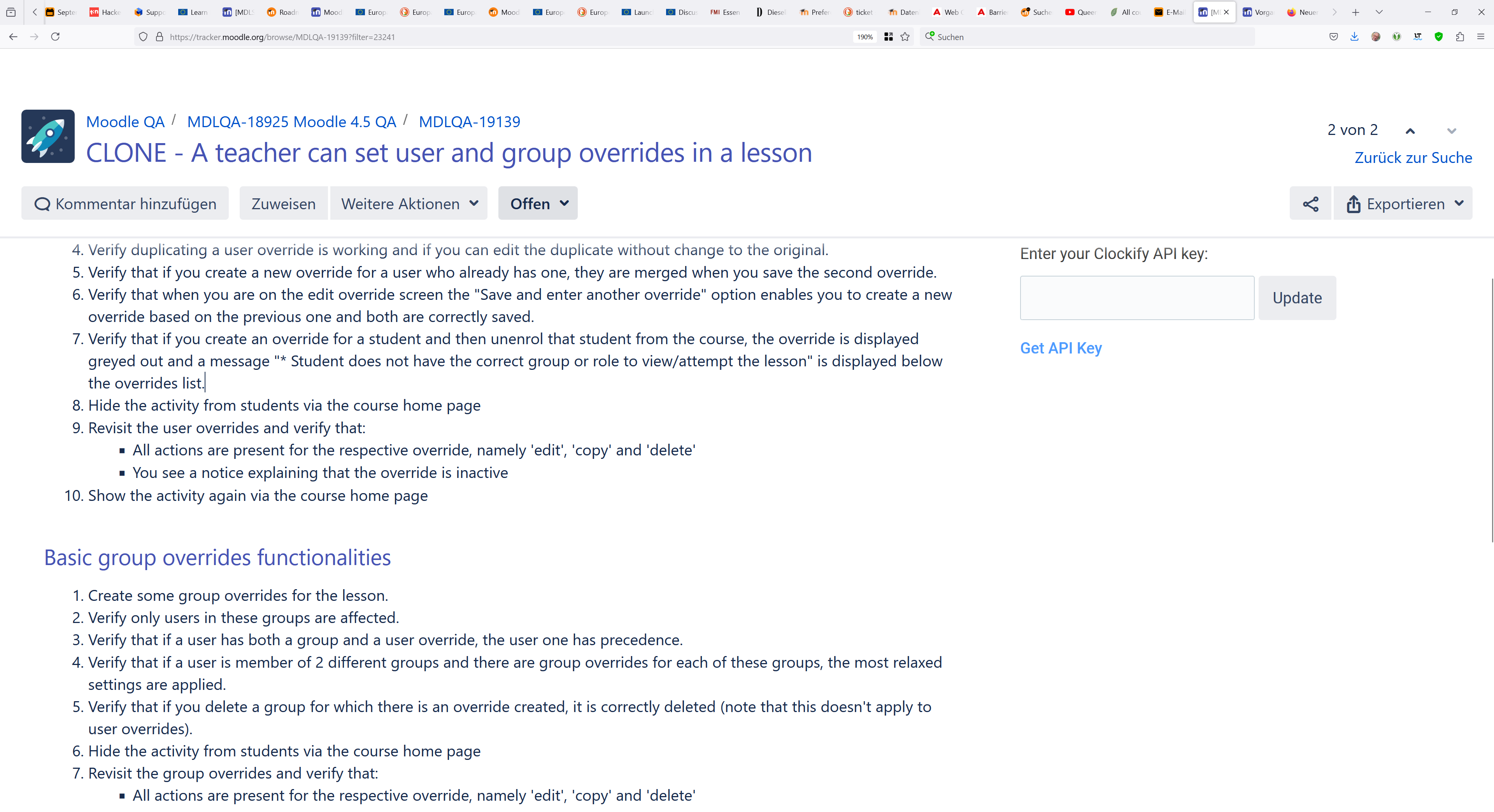
Task: Close the active MDLQA tab
Action: pyautogui.click(x=1226, y=12)
